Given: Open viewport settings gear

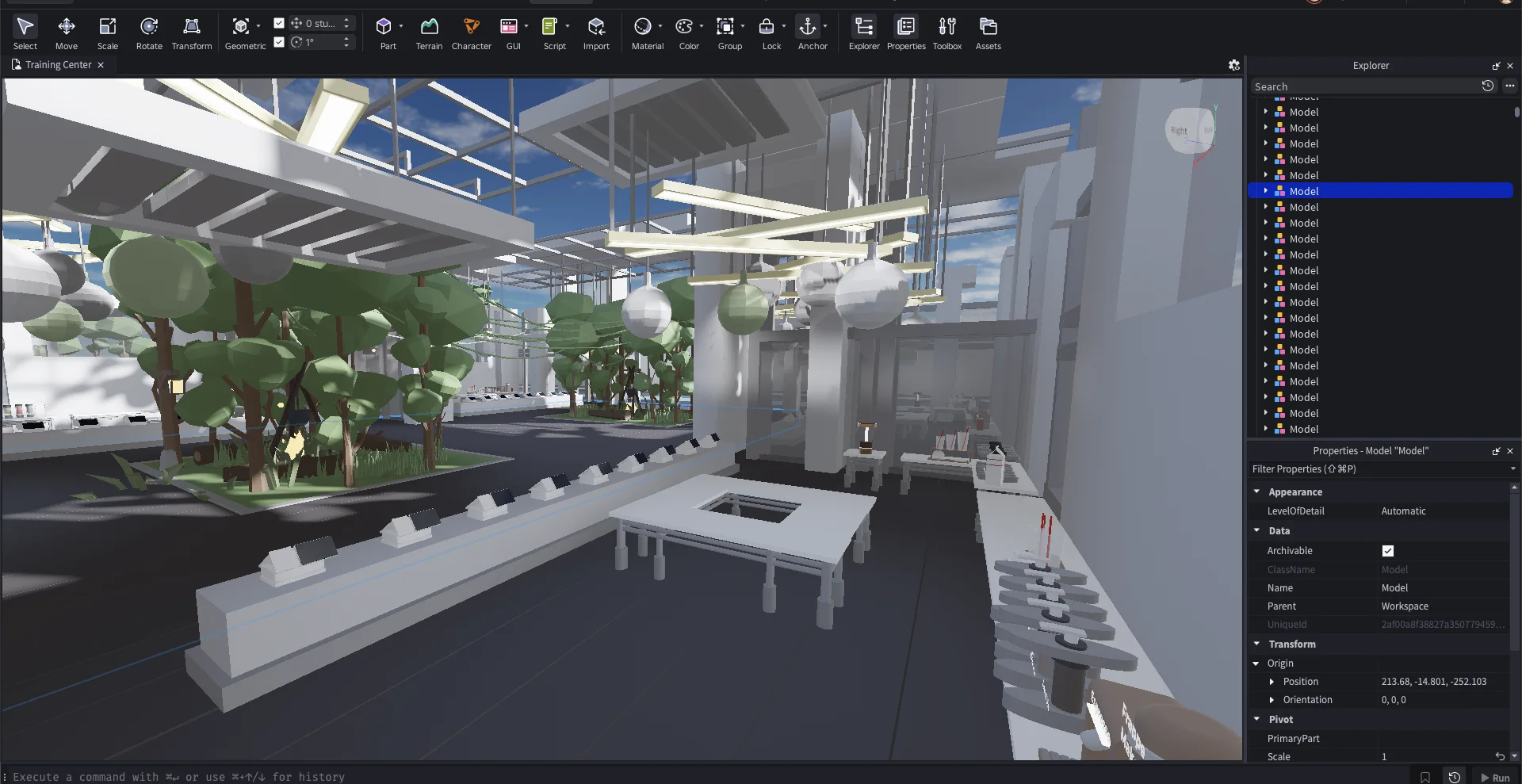Looking at the screenshot, I should point(1234,65).
